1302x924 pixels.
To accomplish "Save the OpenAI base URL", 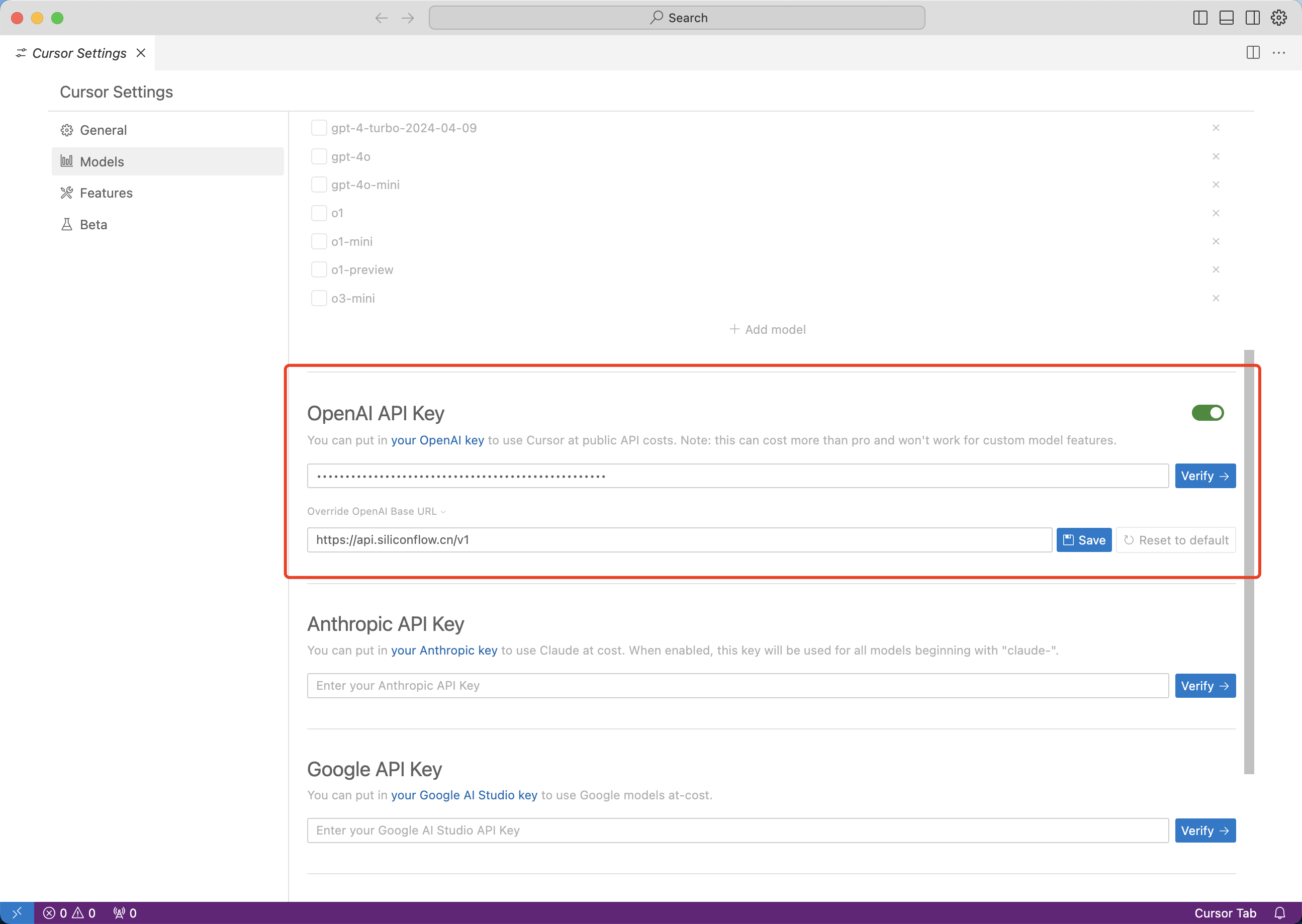I will 1084,540.
